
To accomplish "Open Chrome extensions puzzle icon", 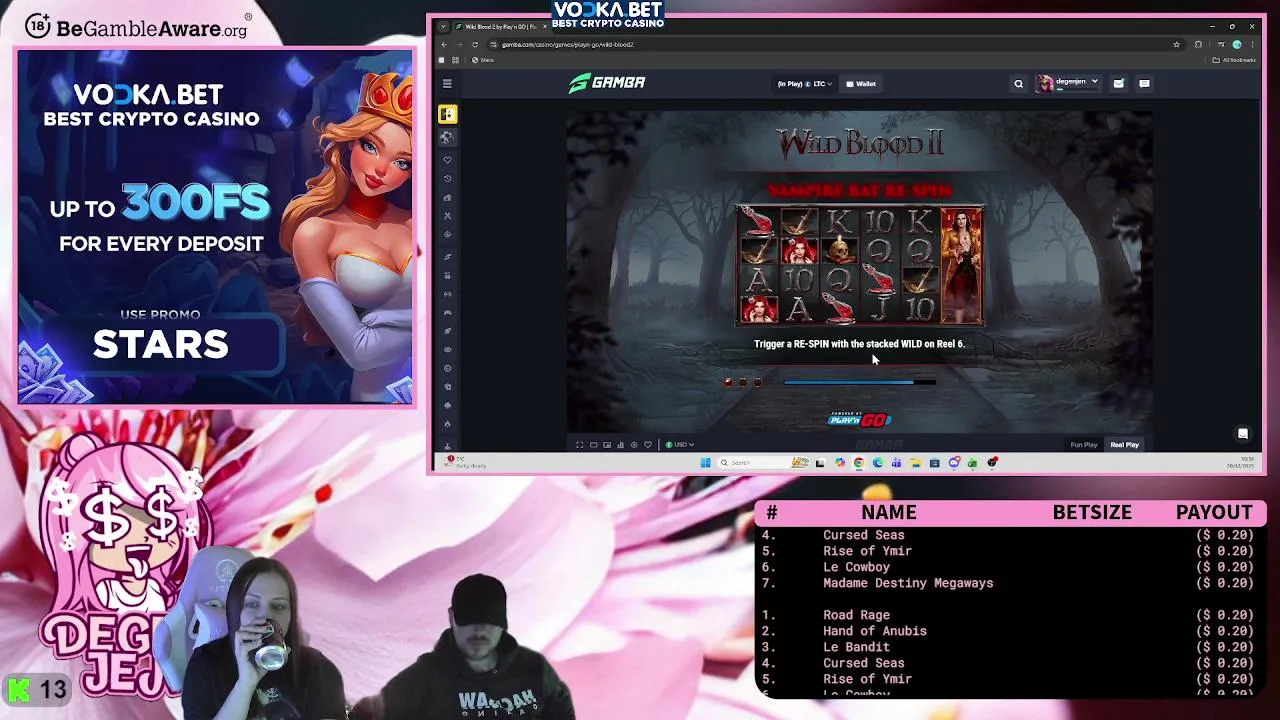I will (x=1198, y=44).
